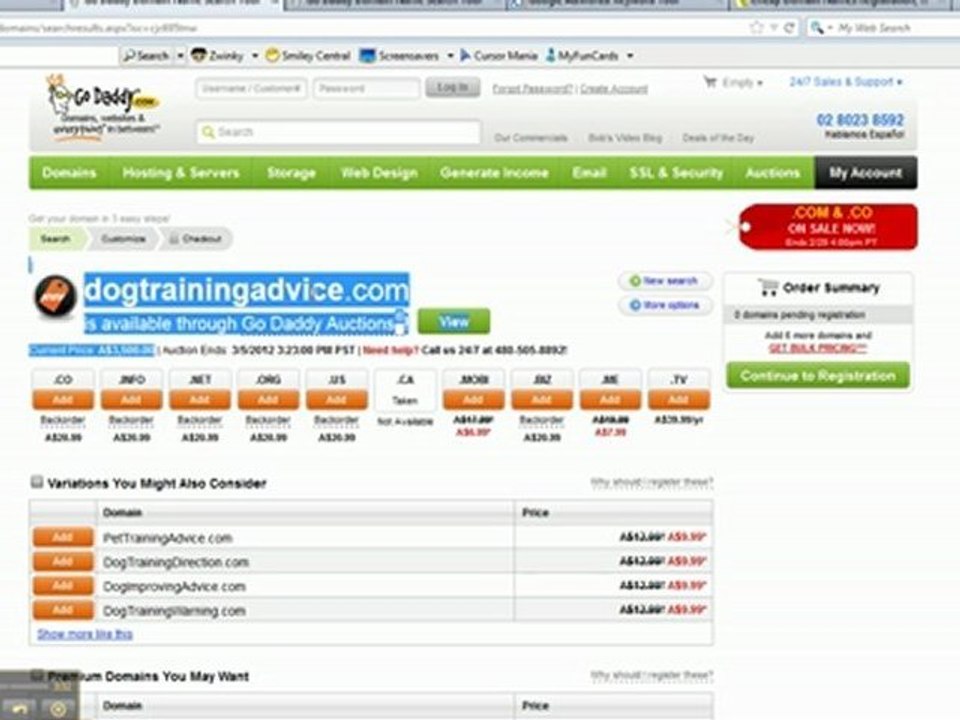The width and height of the screenshot is (960, 720).
Task: Click the auction tag icon beside domain
Action: click(55, 297)
